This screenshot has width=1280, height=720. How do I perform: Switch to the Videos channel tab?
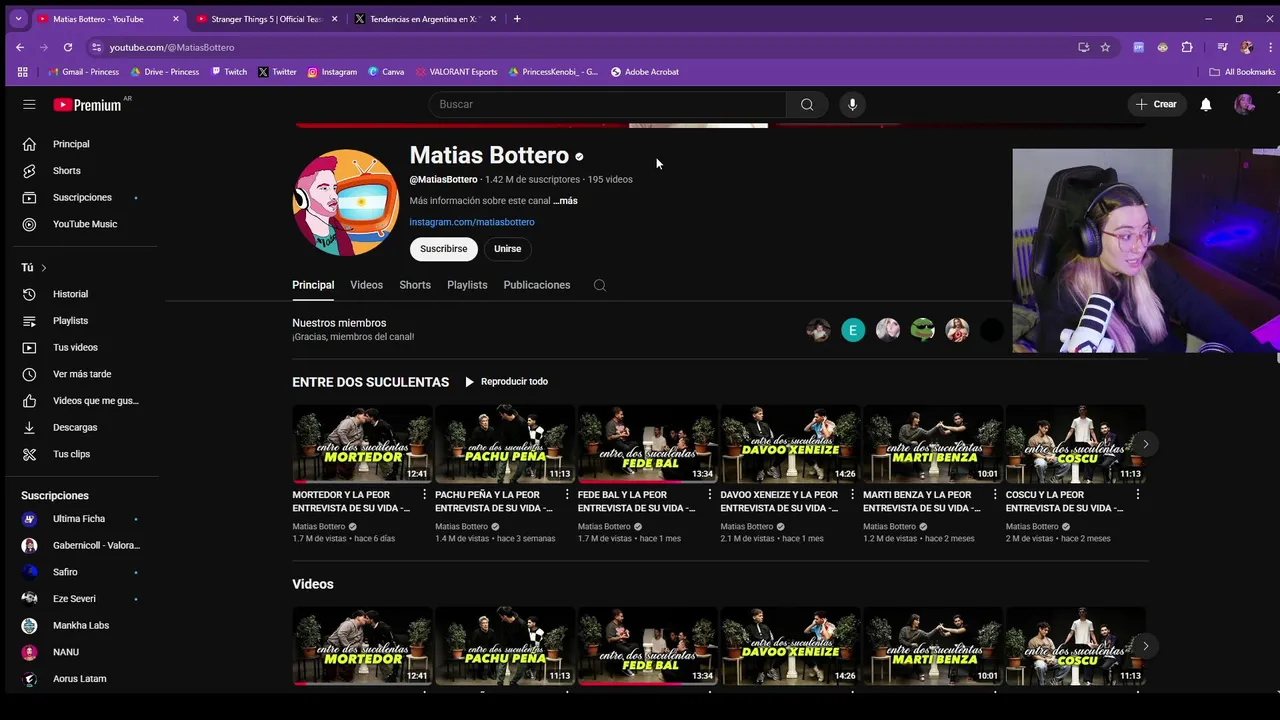point(366,285)
